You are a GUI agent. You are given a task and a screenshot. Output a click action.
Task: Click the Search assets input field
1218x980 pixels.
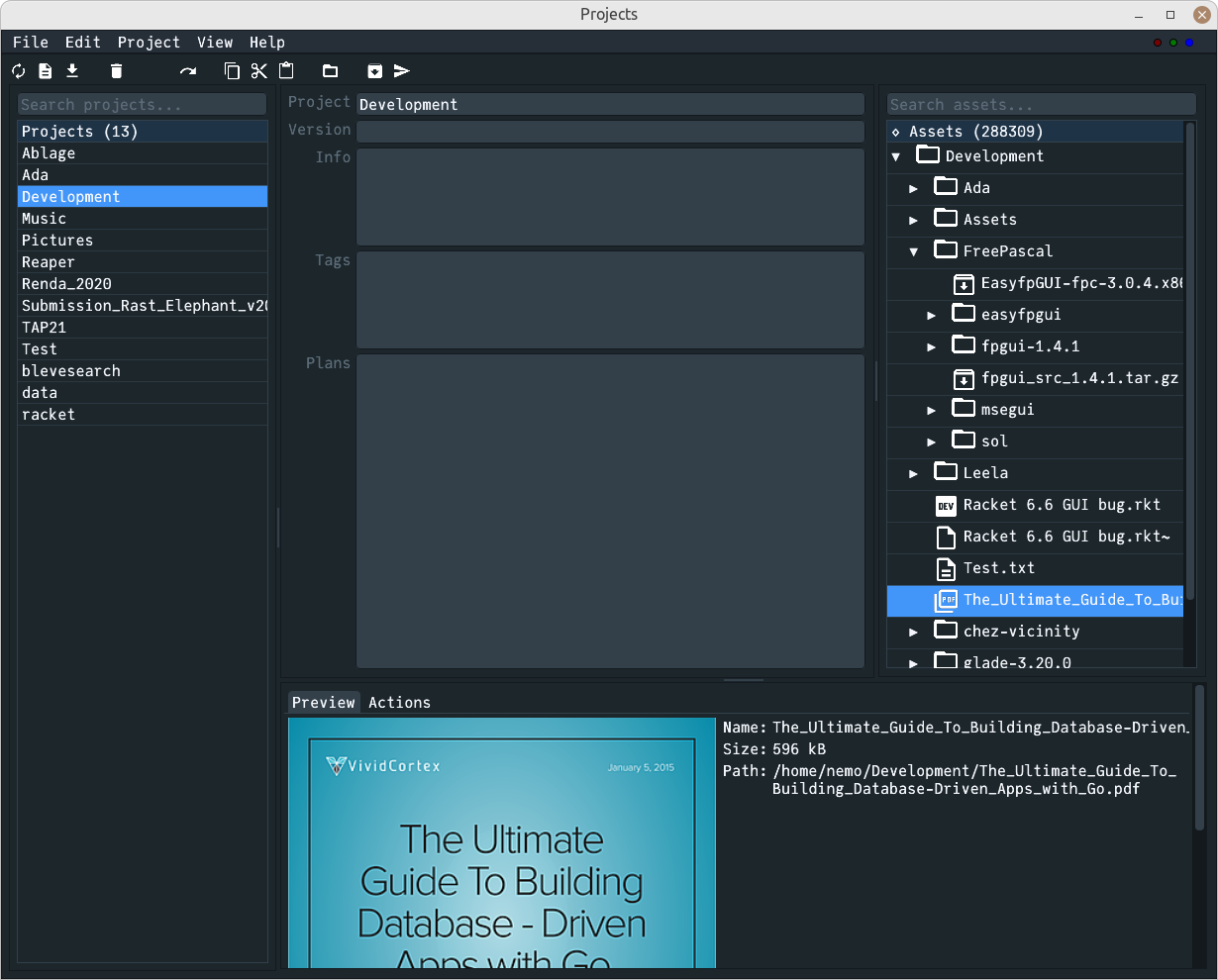(1040, 103)
